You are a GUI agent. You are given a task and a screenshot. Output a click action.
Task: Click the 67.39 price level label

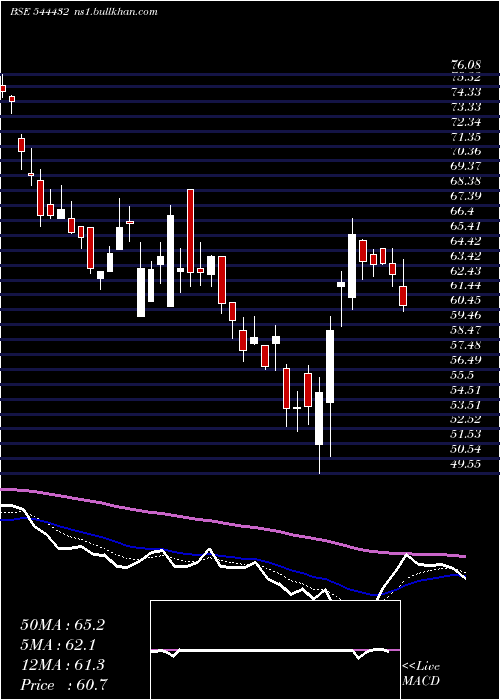click(466, 196)
